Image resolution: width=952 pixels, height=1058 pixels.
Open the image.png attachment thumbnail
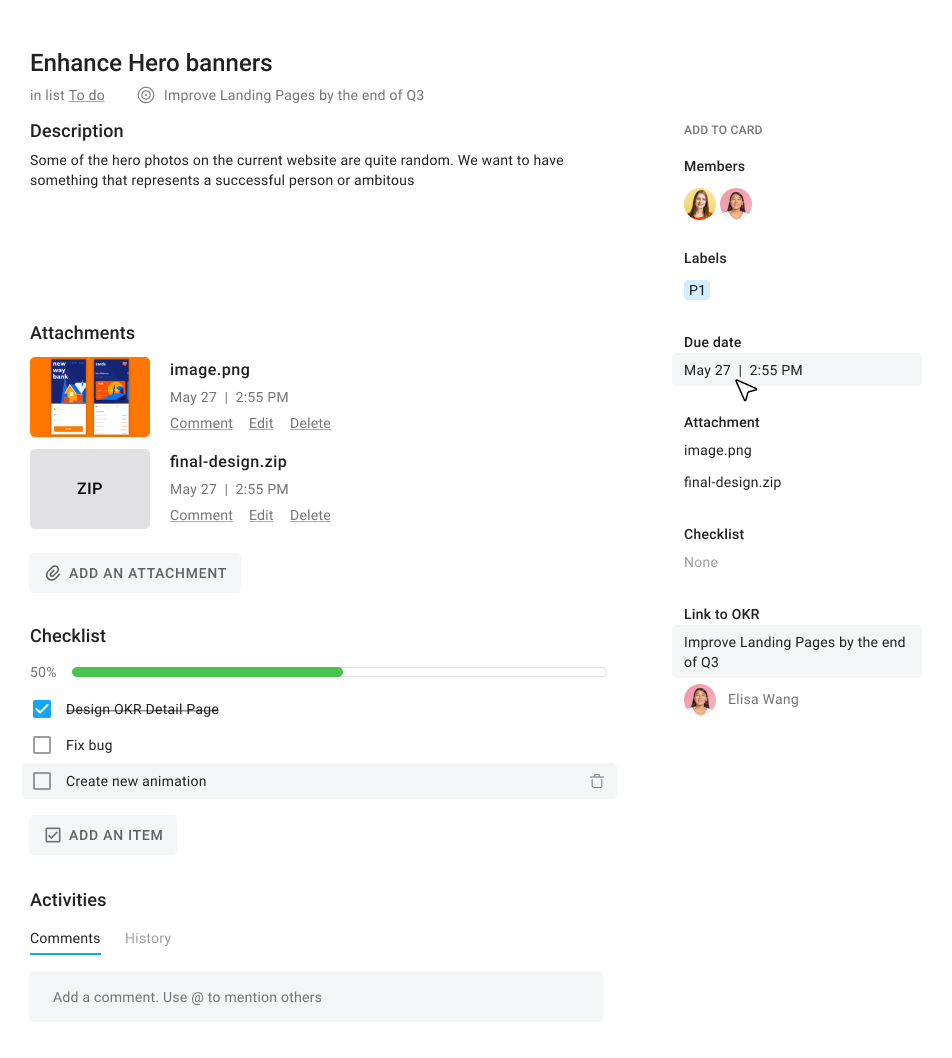(90, 397)
